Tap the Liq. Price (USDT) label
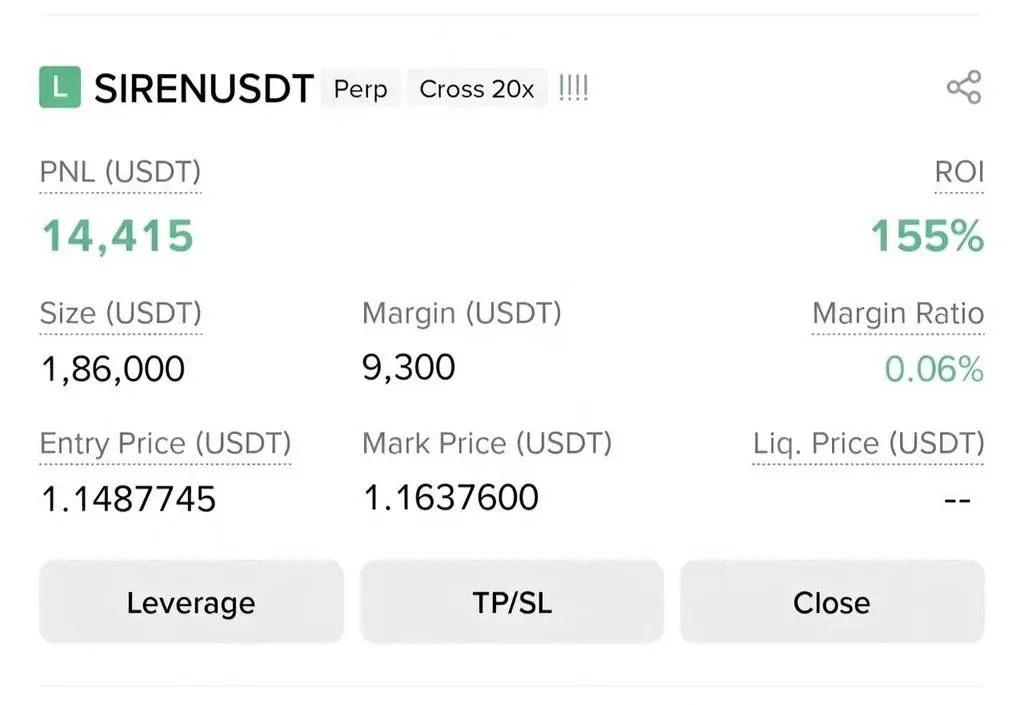This screenshot has width=1024, height=705. (869, 443)
